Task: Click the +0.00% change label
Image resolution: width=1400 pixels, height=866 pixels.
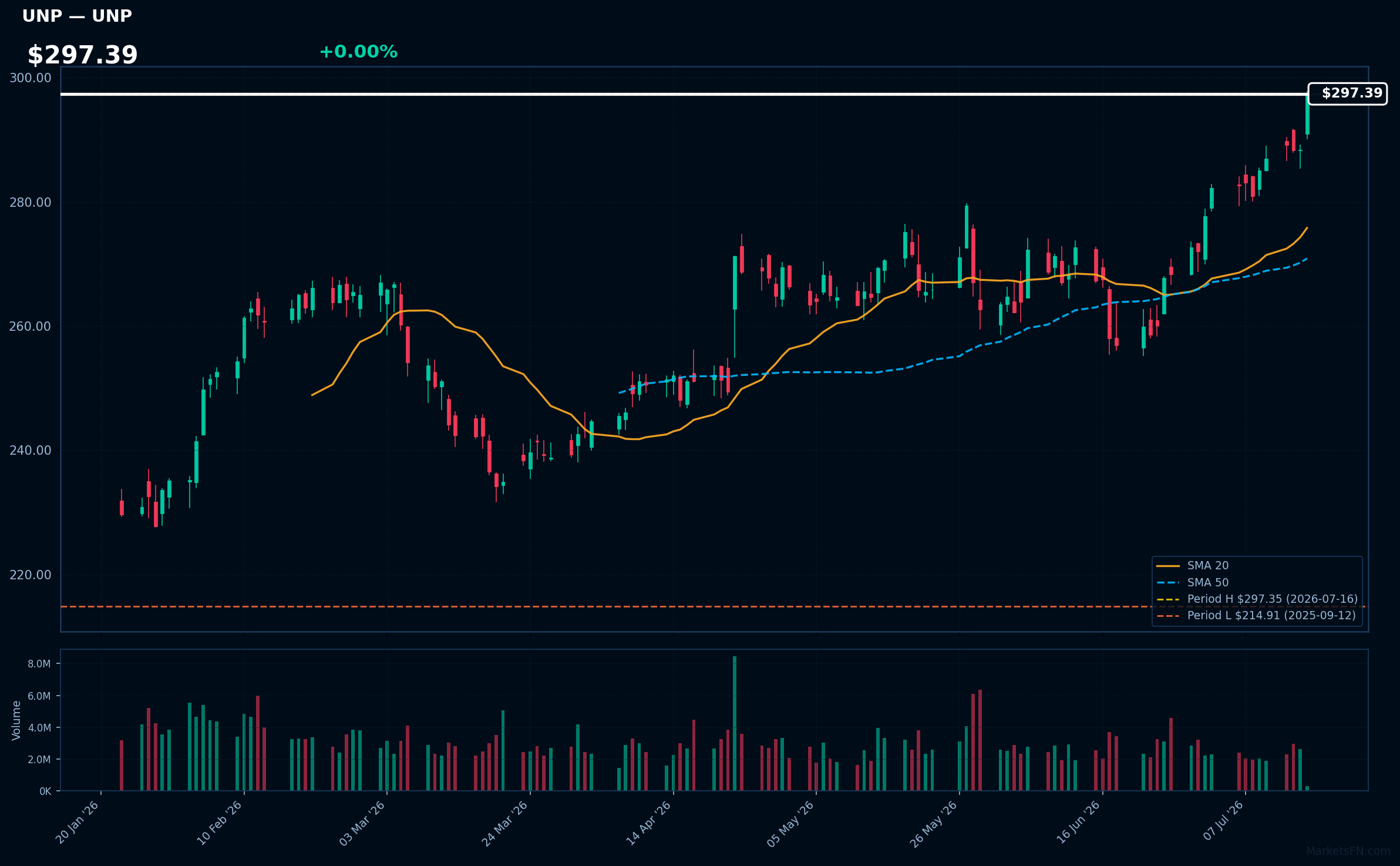Action: pyautogui.click(x=358, y=52)
